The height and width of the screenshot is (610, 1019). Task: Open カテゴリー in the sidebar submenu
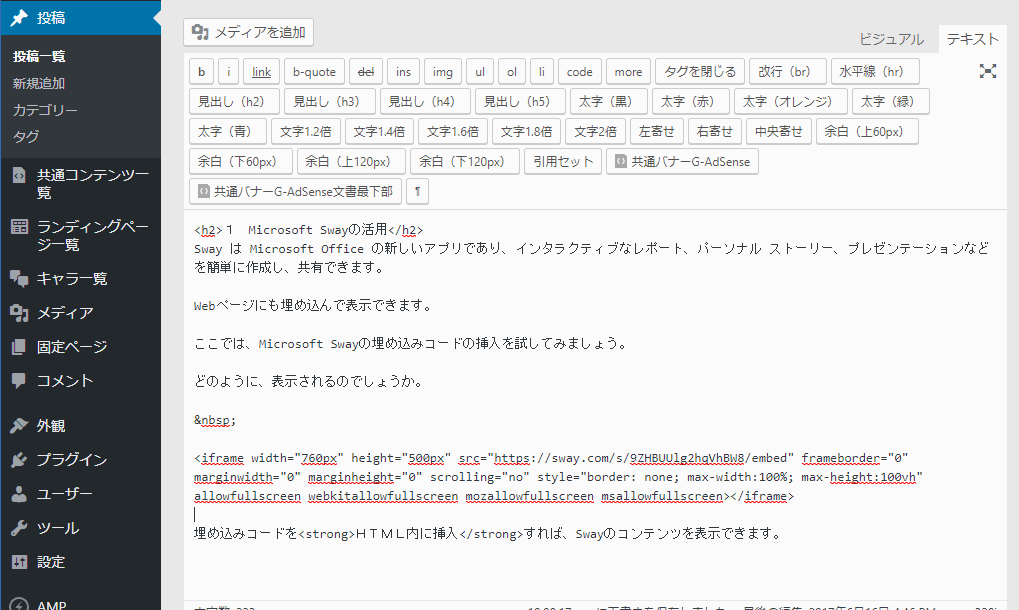(45, 110)
